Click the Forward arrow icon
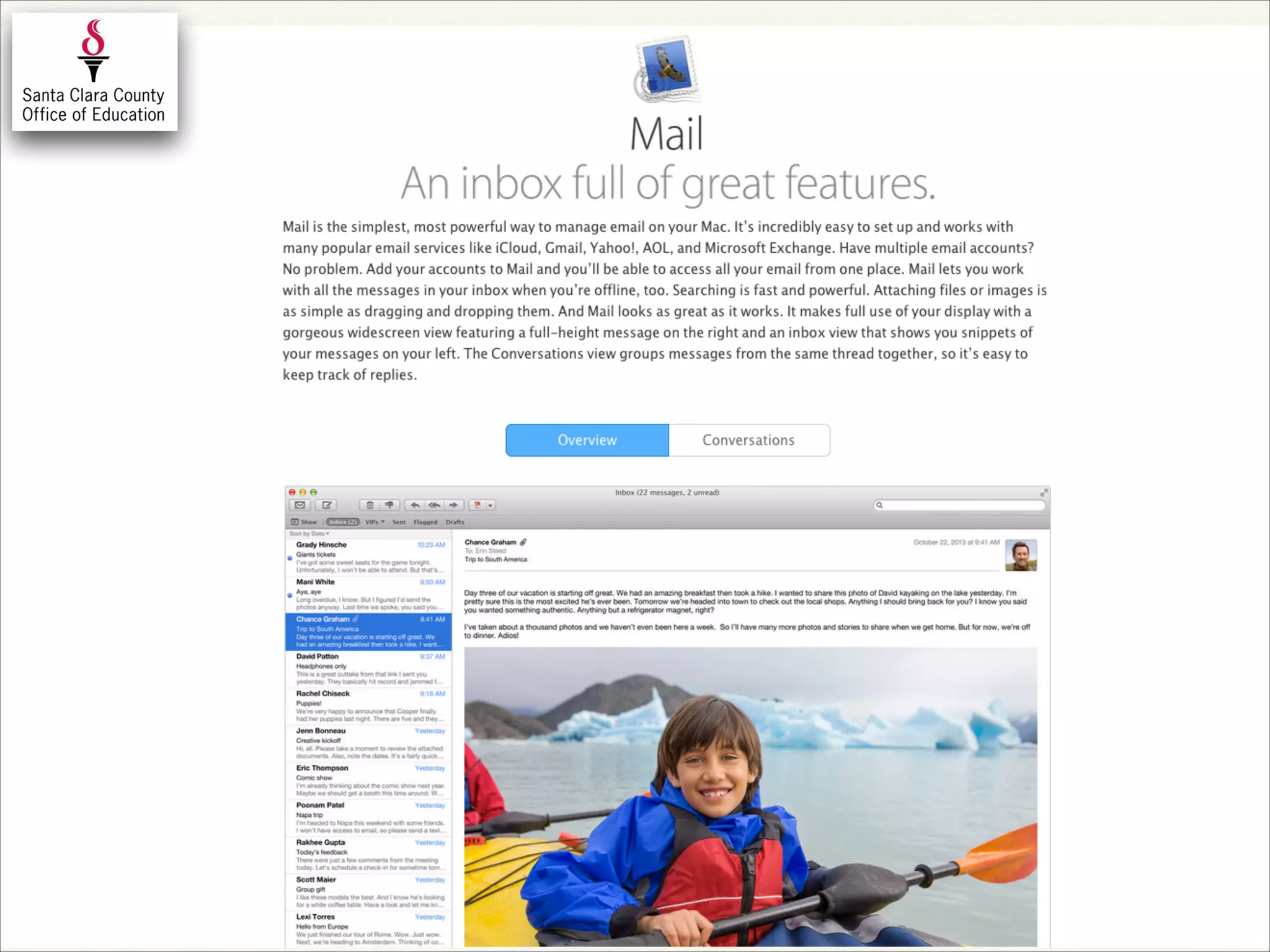This screenshot has width=1270, height=952. [x=453, y=505]
